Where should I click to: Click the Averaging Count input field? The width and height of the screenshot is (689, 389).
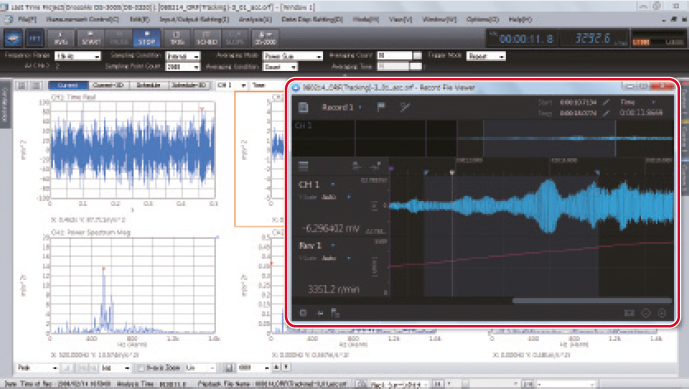[395, 56]
